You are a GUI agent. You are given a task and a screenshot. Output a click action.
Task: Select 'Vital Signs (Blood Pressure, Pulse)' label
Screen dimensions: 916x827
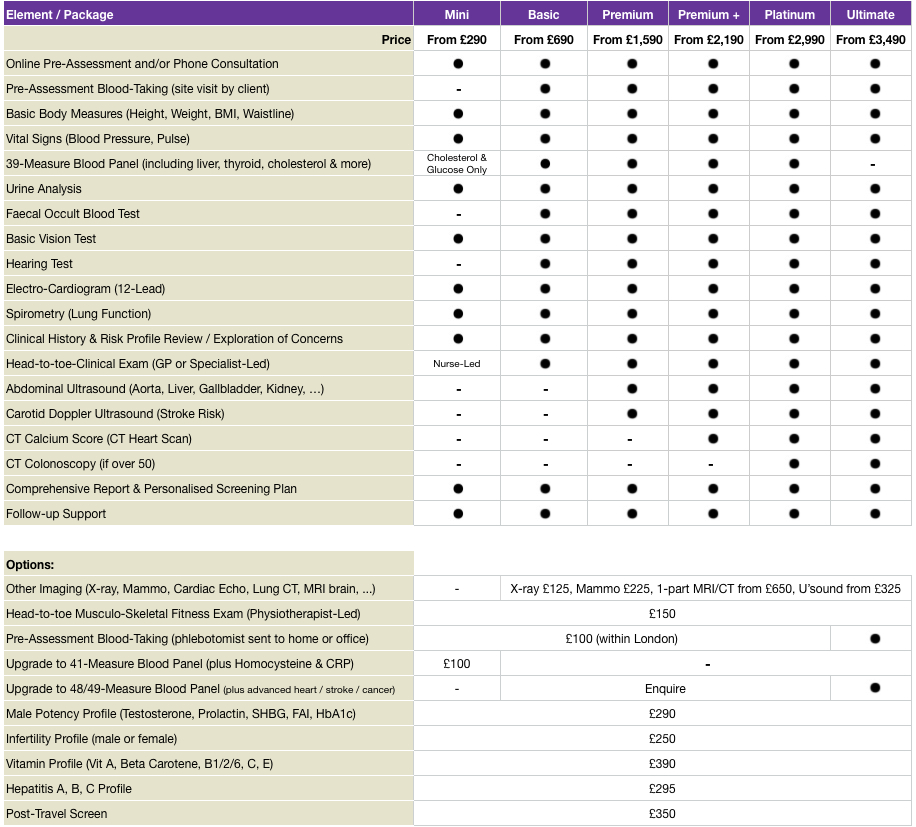[x=98, y=139]
